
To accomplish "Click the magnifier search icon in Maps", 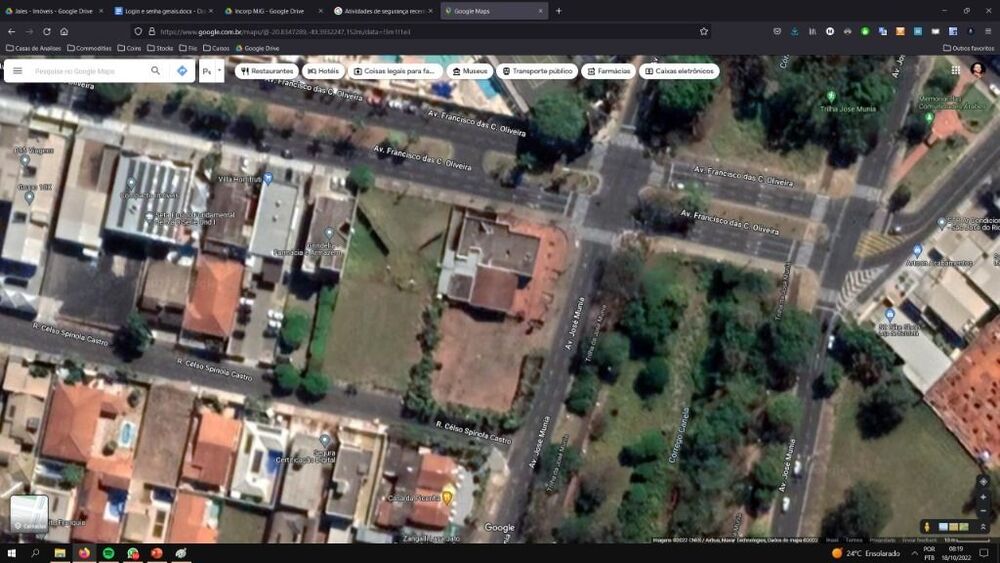I will [156, 71].
